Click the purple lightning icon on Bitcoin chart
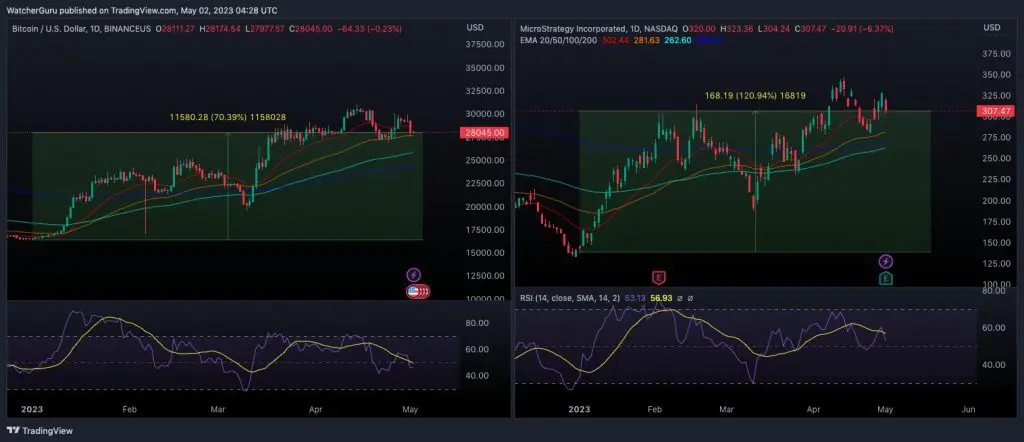 pyautogui.click(x=413, y=274)
